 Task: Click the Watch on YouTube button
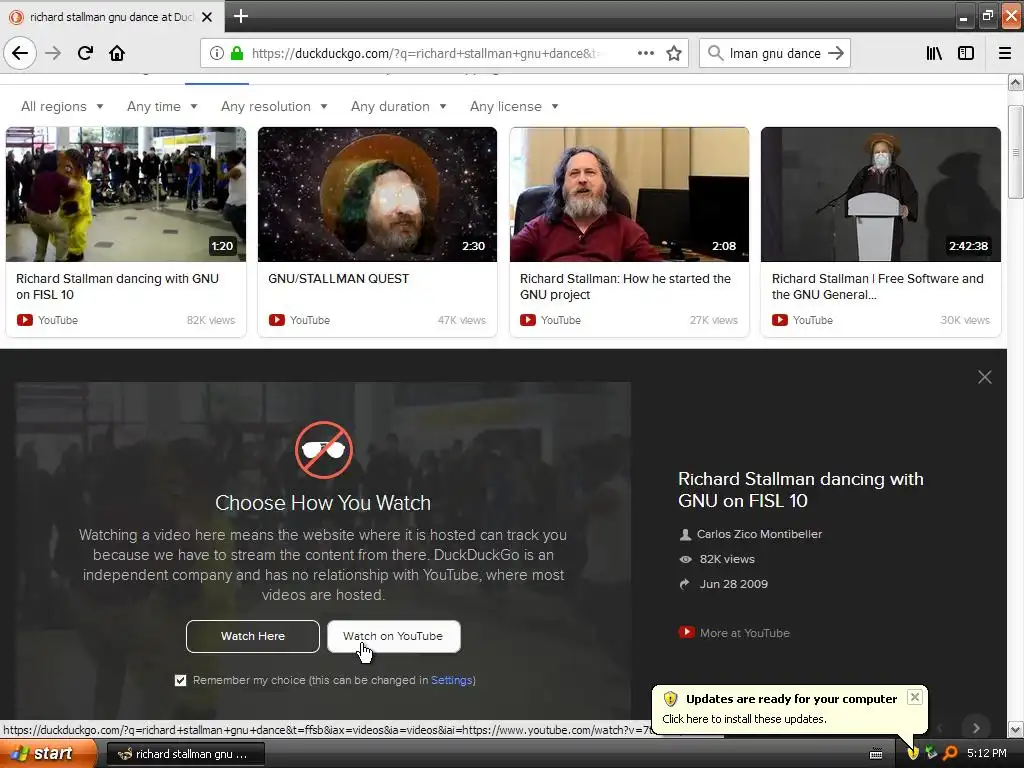393,636
